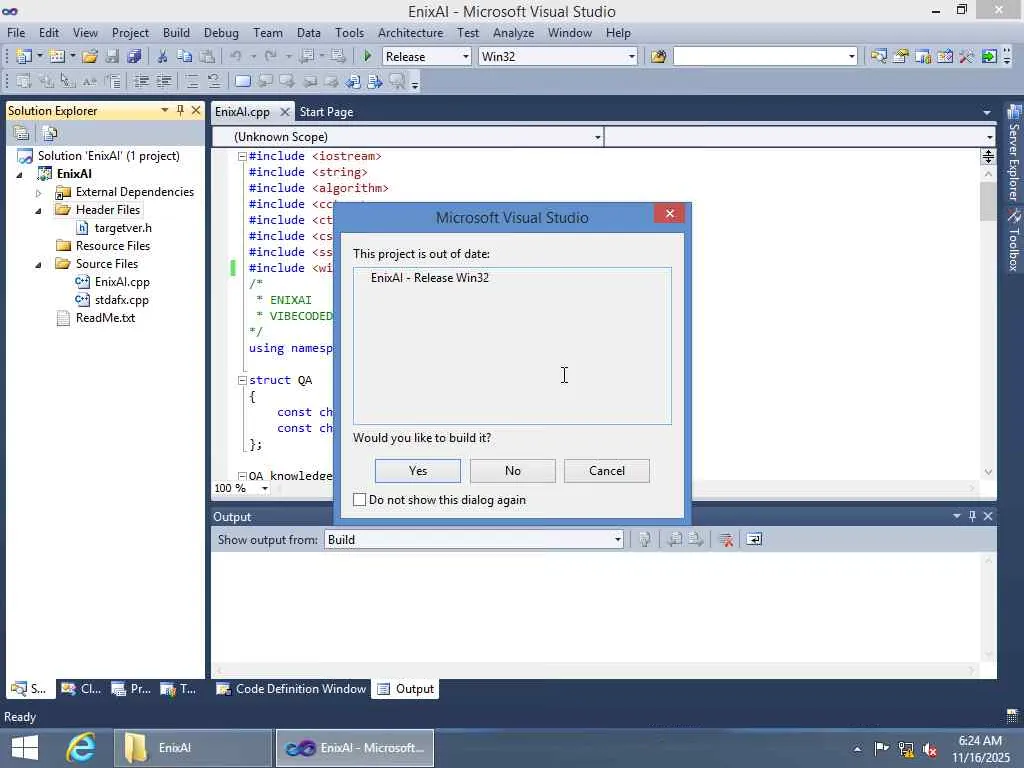Click No in the build dialog

[x=513, y=471]
